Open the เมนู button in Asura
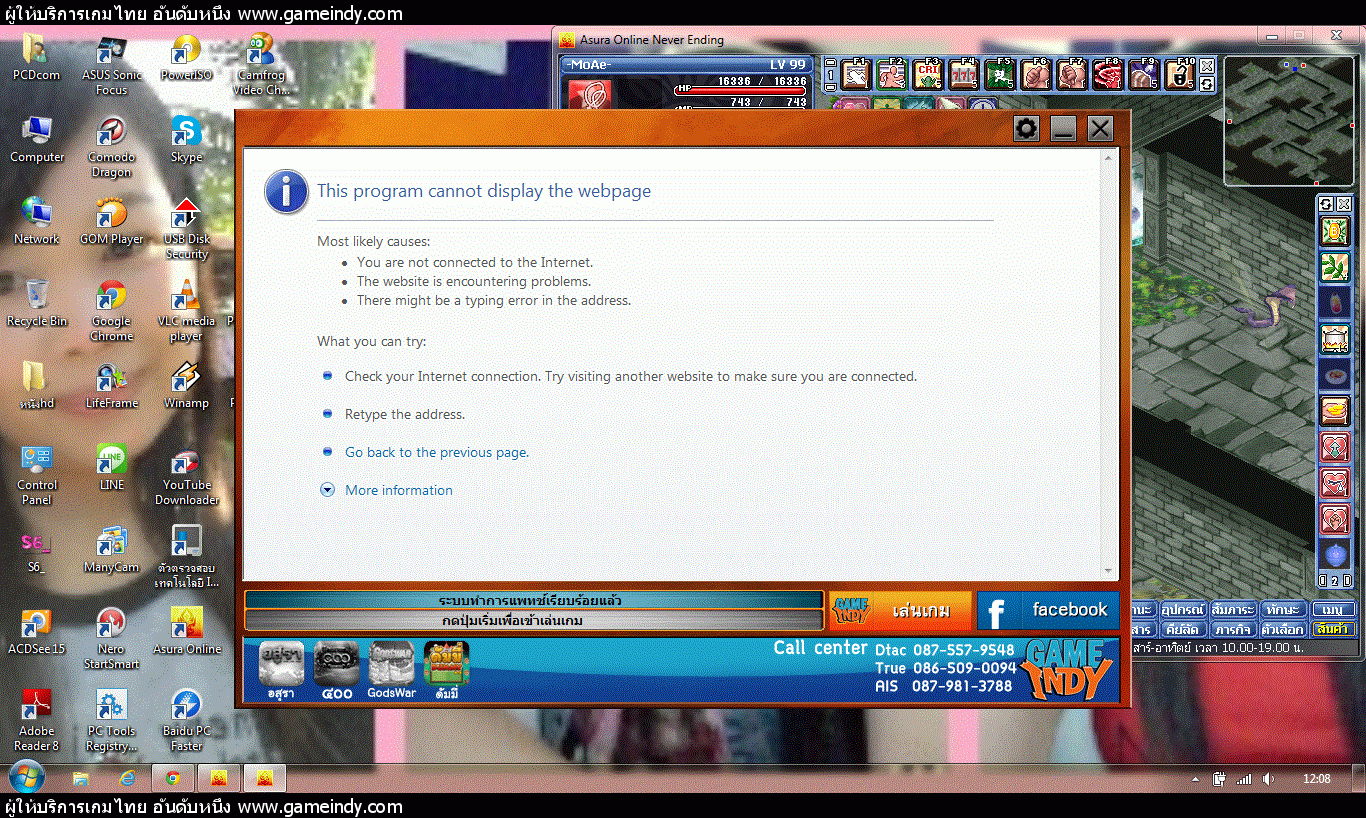 pos(1333,609)
